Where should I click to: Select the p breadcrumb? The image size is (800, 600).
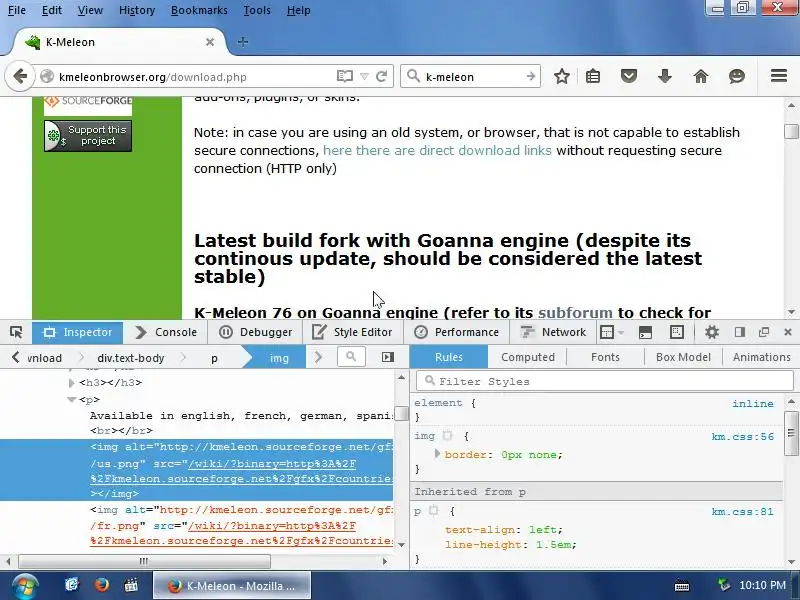click(214, 358)
